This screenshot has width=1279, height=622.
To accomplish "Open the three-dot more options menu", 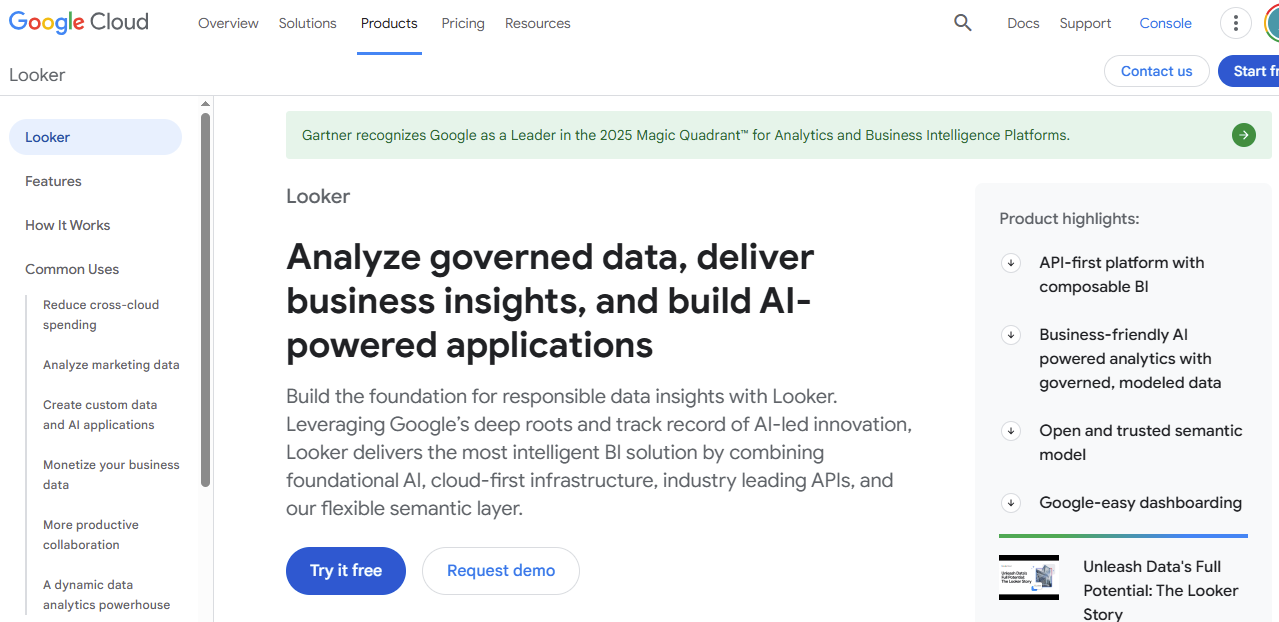I will pyautogui.click(x=1236, y=23).
